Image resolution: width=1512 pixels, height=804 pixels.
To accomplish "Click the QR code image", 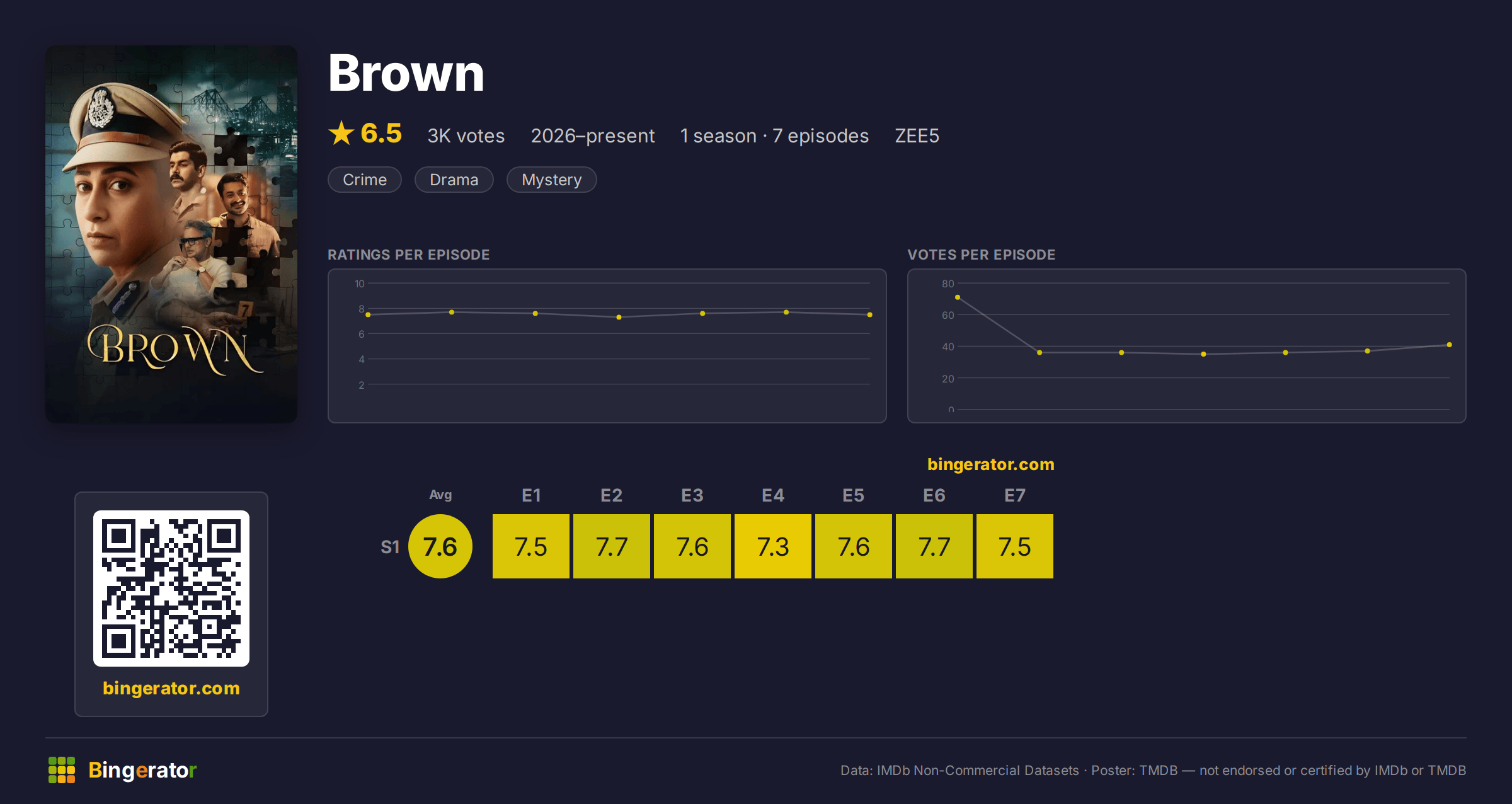I will click(171, 588).
